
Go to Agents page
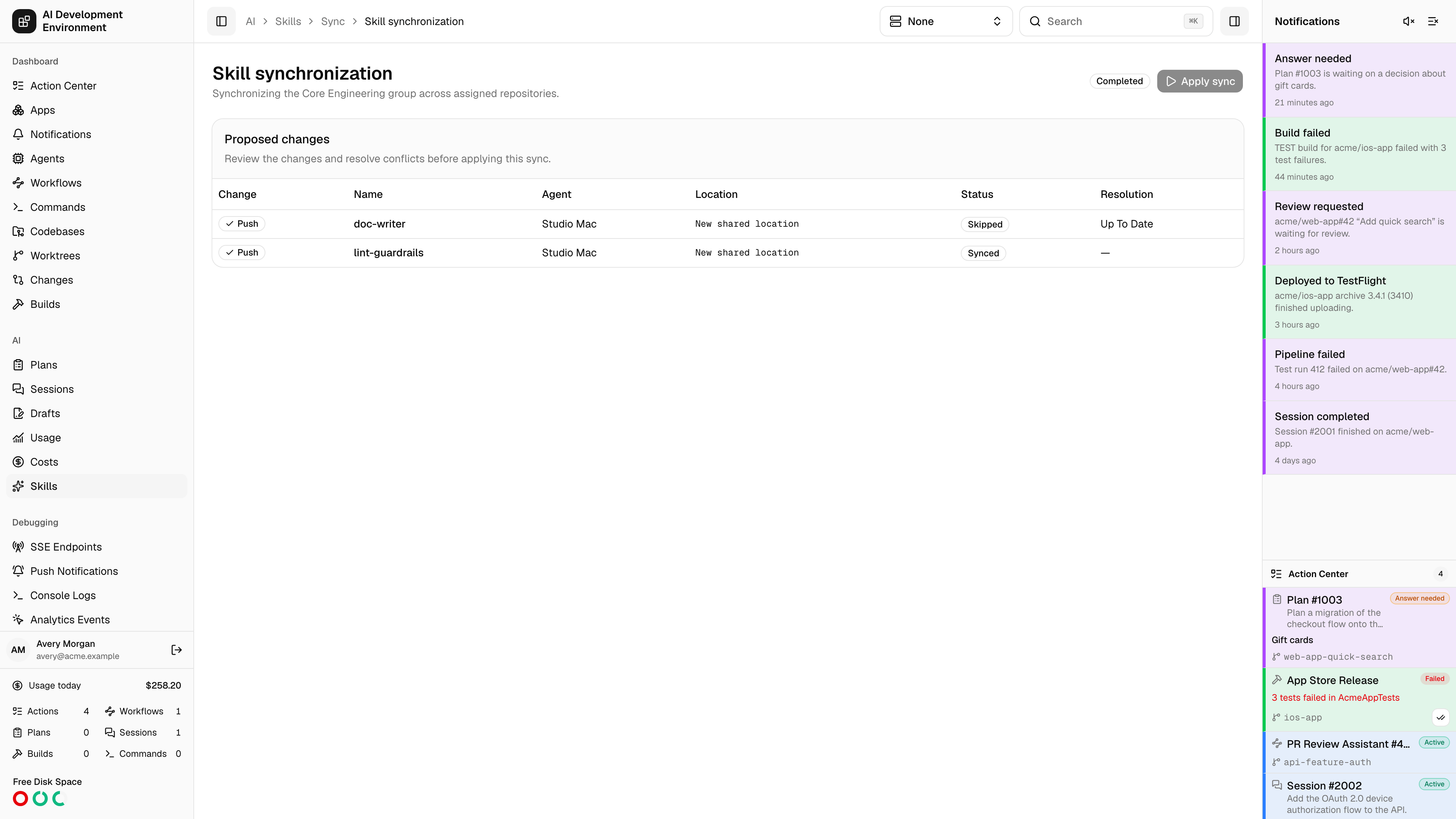coord(97,159)
